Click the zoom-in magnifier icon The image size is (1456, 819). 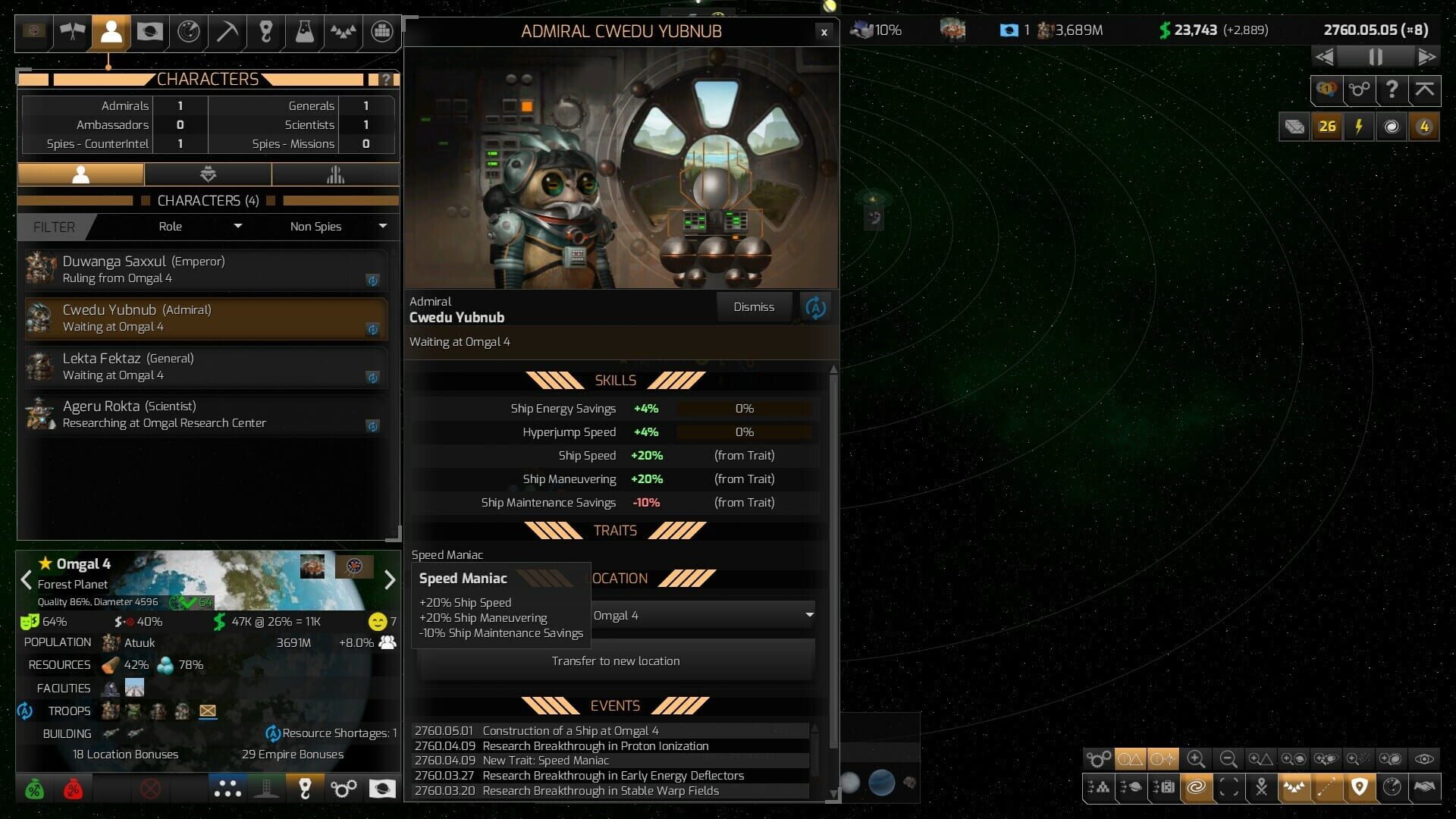coord(1196,759)
